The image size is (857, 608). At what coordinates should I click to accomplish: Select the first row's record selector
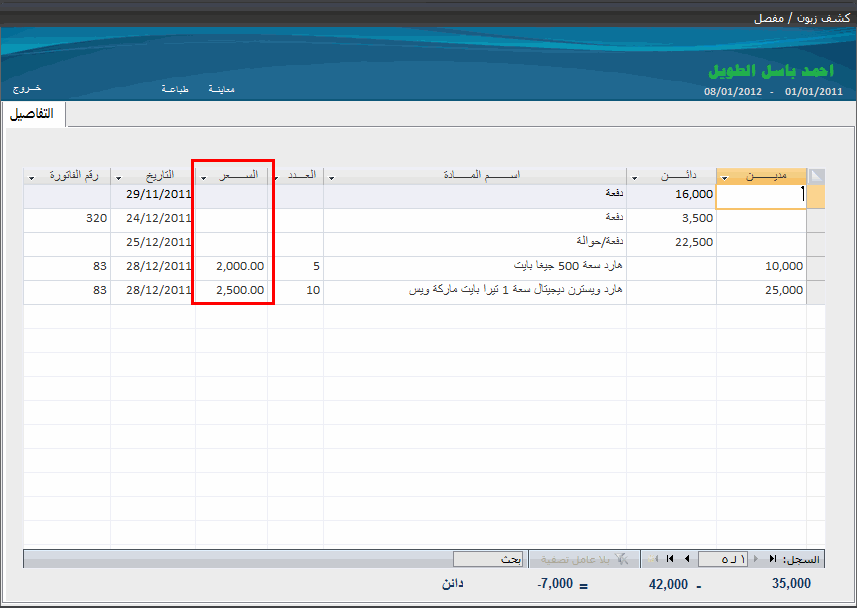click(815, 196)
